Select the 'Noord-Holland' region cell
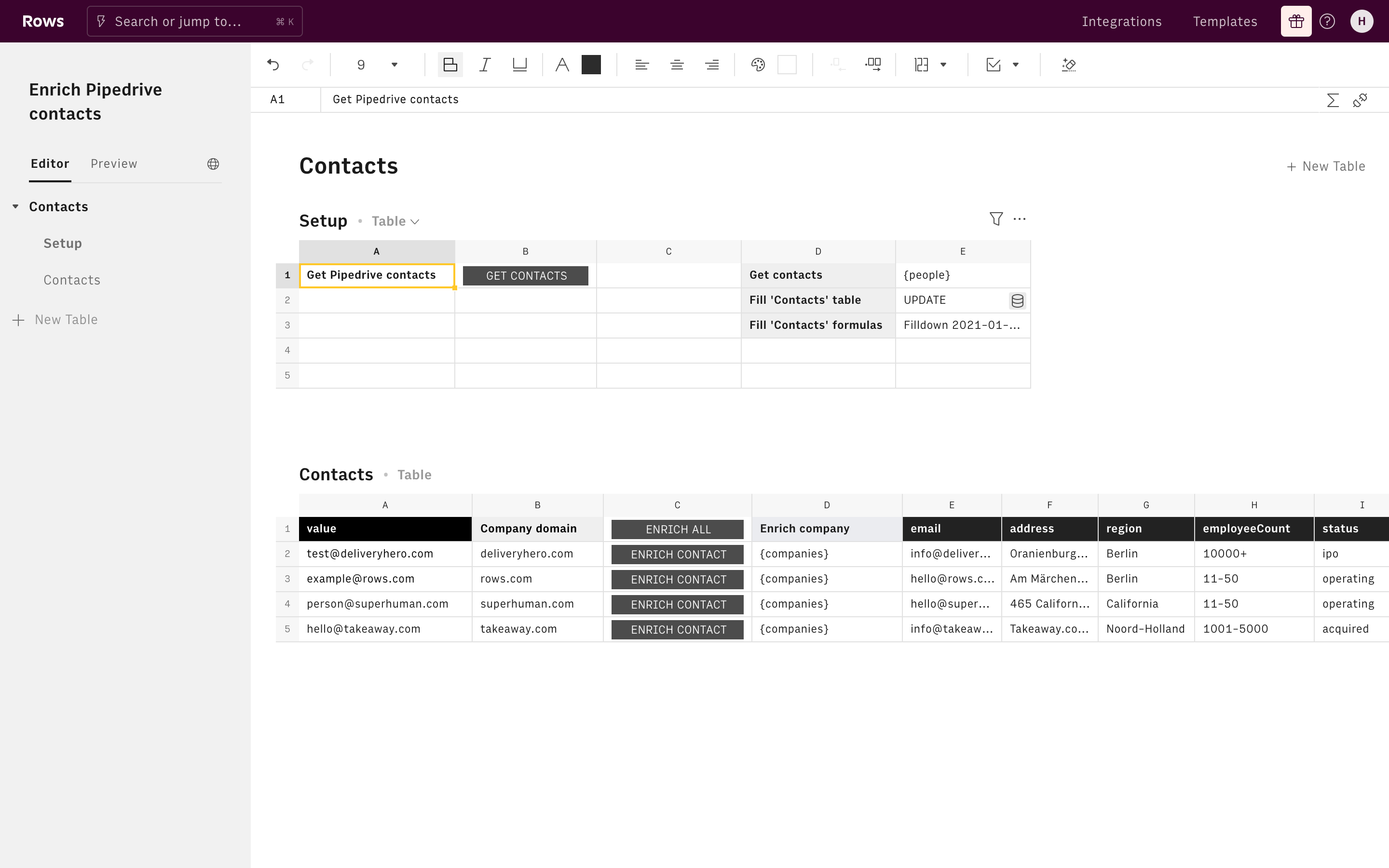This screenshot has width=1389, height=868. (1145, 629)
